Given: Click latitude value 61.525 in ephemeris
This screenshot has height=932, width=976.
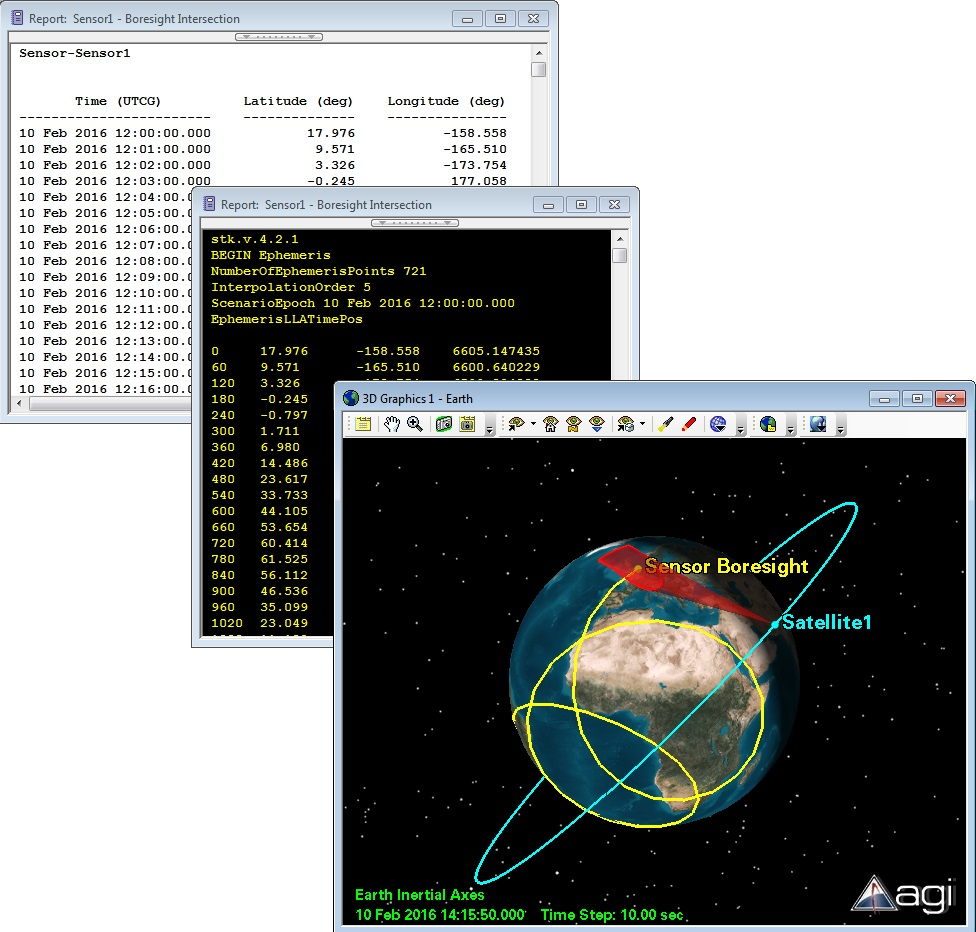Looking at the screenshot, I should point(284,559).
